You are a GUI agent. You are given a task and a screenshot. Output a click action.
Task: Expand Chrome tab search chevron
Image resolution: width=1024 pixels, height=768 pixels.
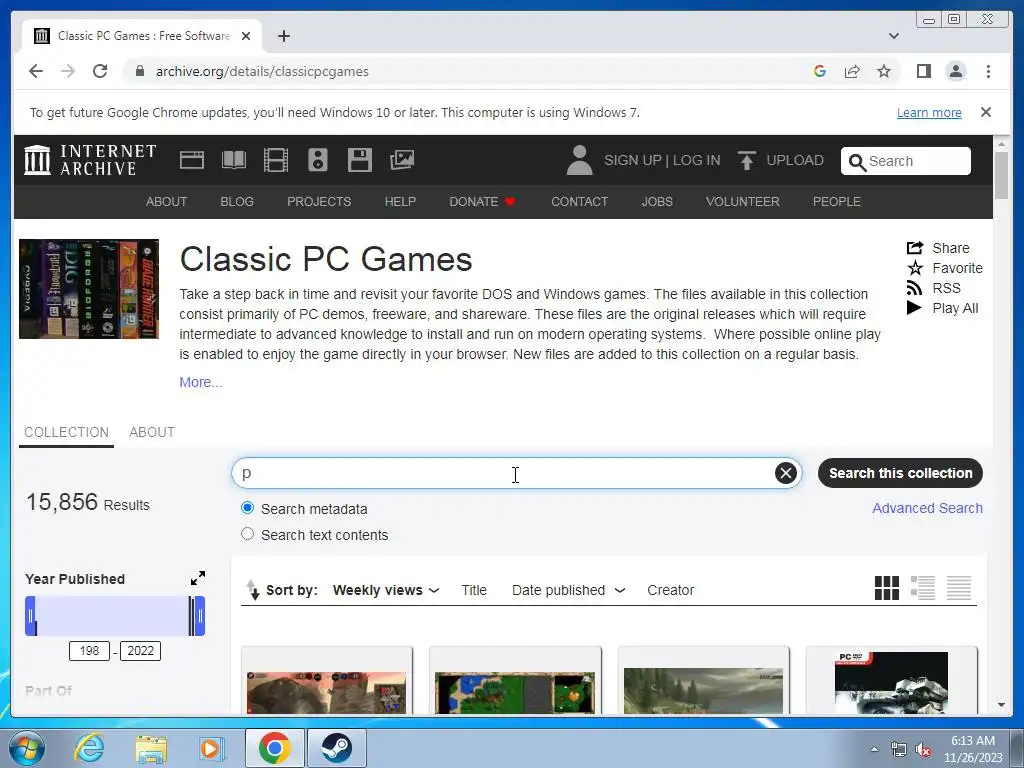893,36
